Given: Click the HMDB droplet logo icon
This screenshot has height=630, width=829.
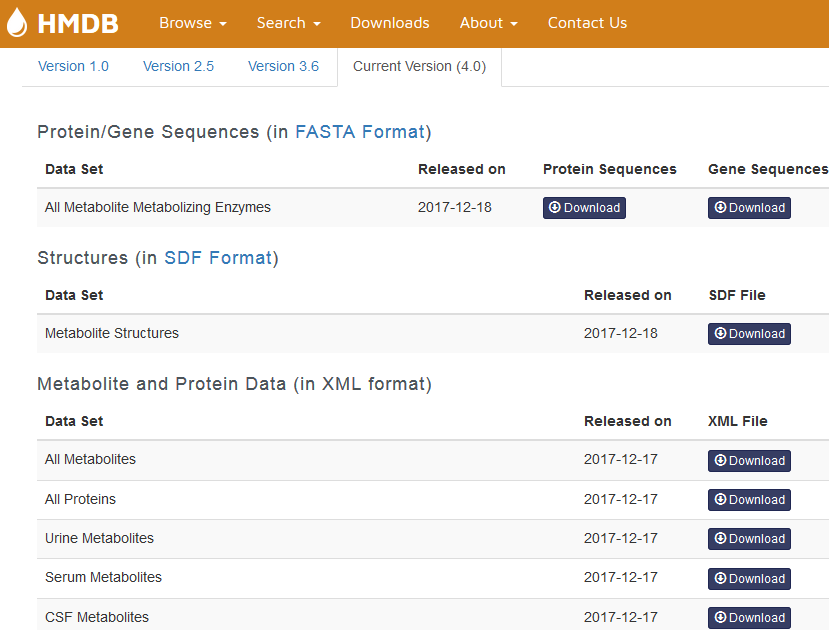Looking at the screenshot, I should point(17,23).
